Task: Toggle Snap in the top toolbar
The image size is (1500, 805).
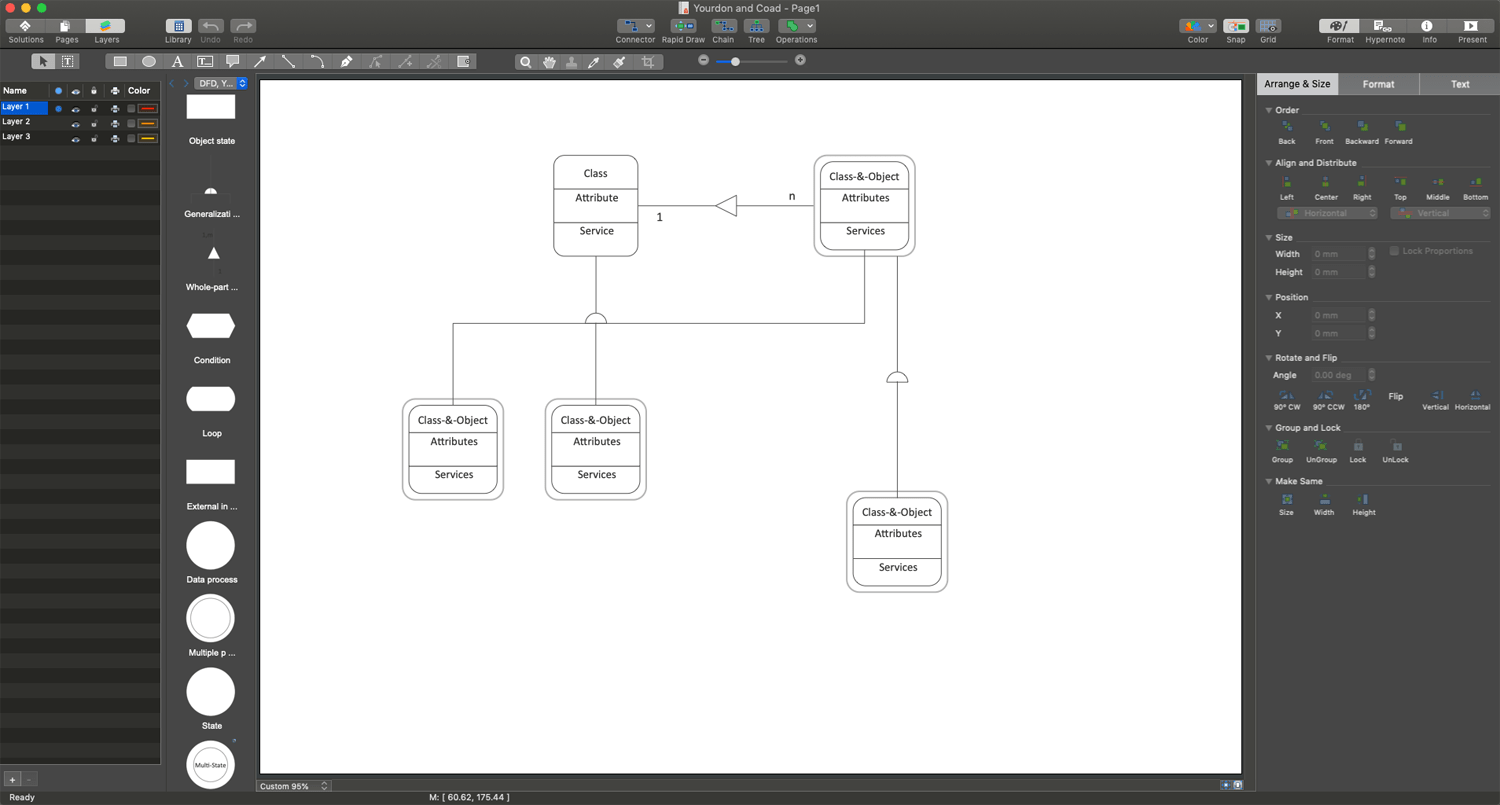Action: [x=1236, y=27]
